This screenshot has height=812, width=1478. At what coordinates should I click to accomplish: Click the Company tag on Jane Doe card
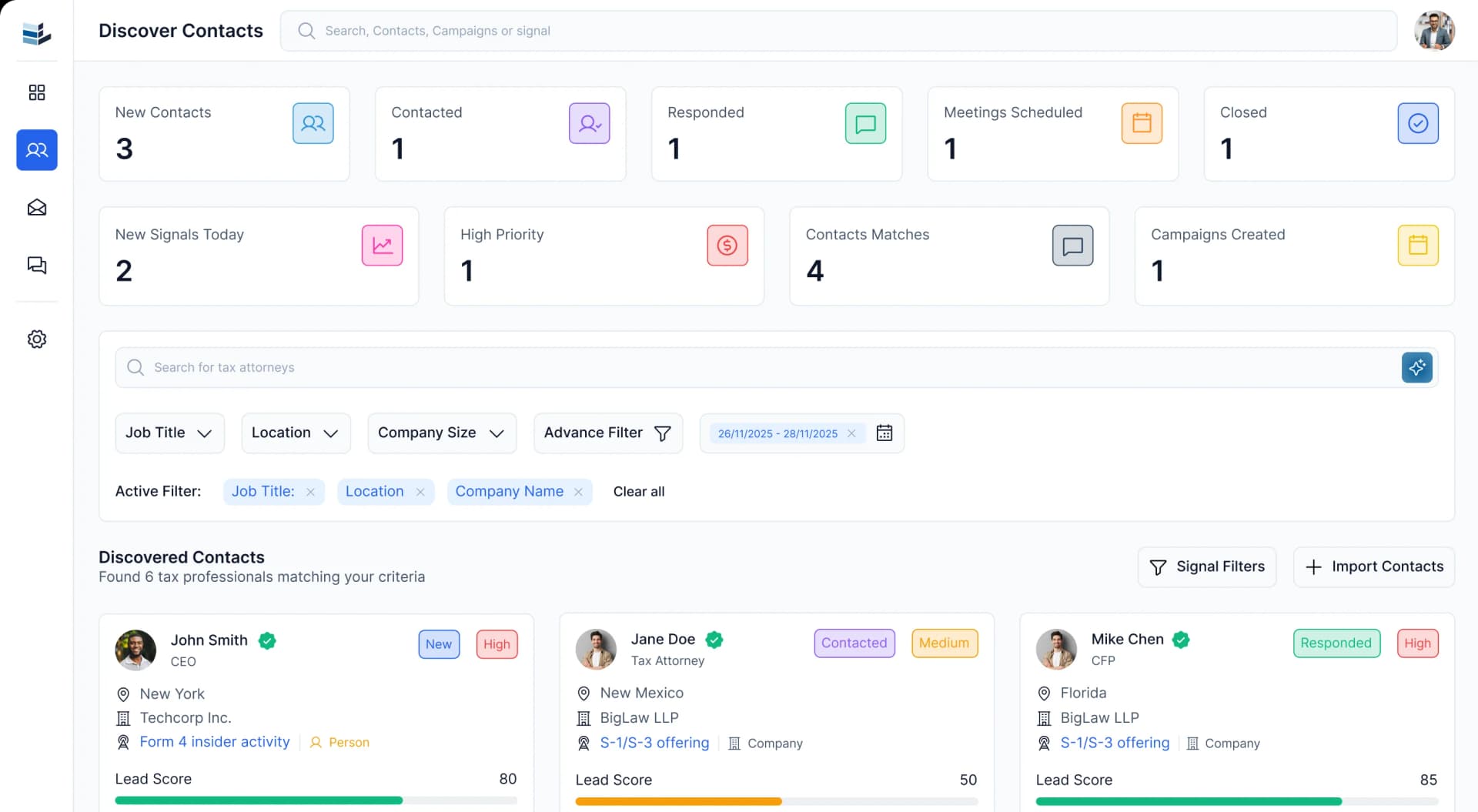click(x=765, y=743)
